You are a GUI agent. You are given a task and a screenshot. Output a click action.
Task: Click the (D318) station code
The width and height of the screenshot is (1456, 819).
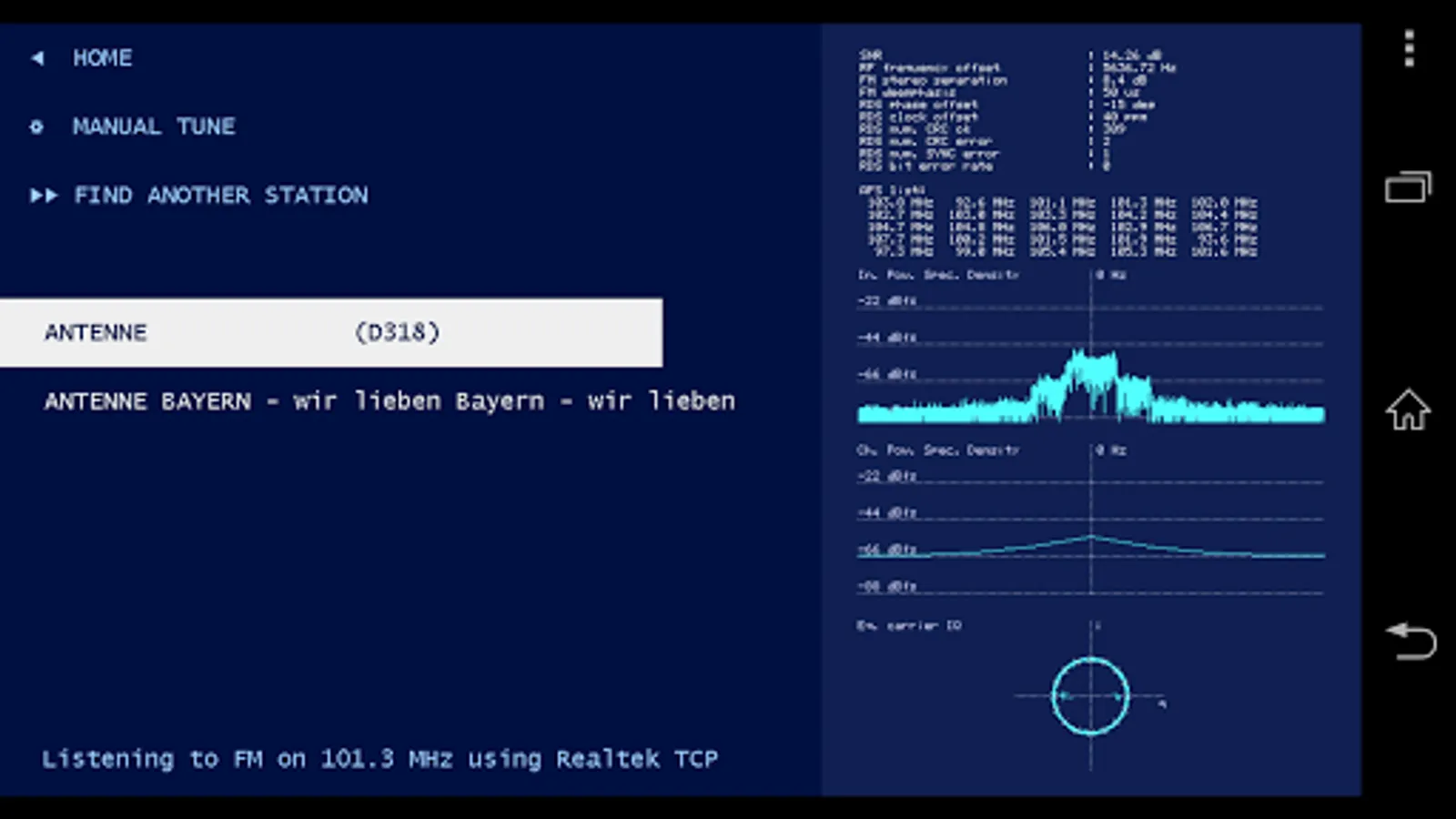(x=397, y=332)
